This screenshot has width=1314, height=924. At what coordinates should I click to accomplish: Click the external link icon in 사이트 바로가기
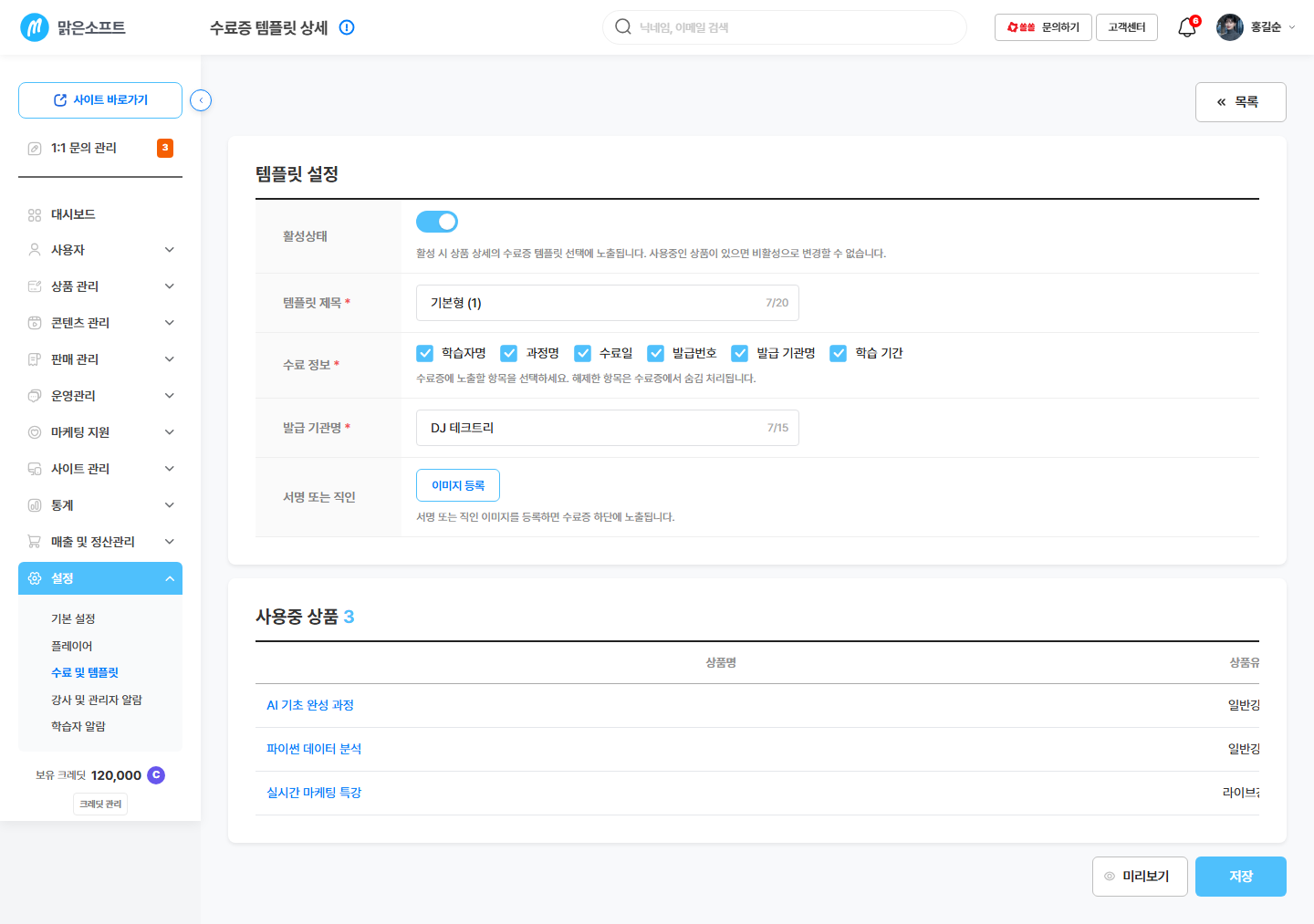tap(60, 100)
